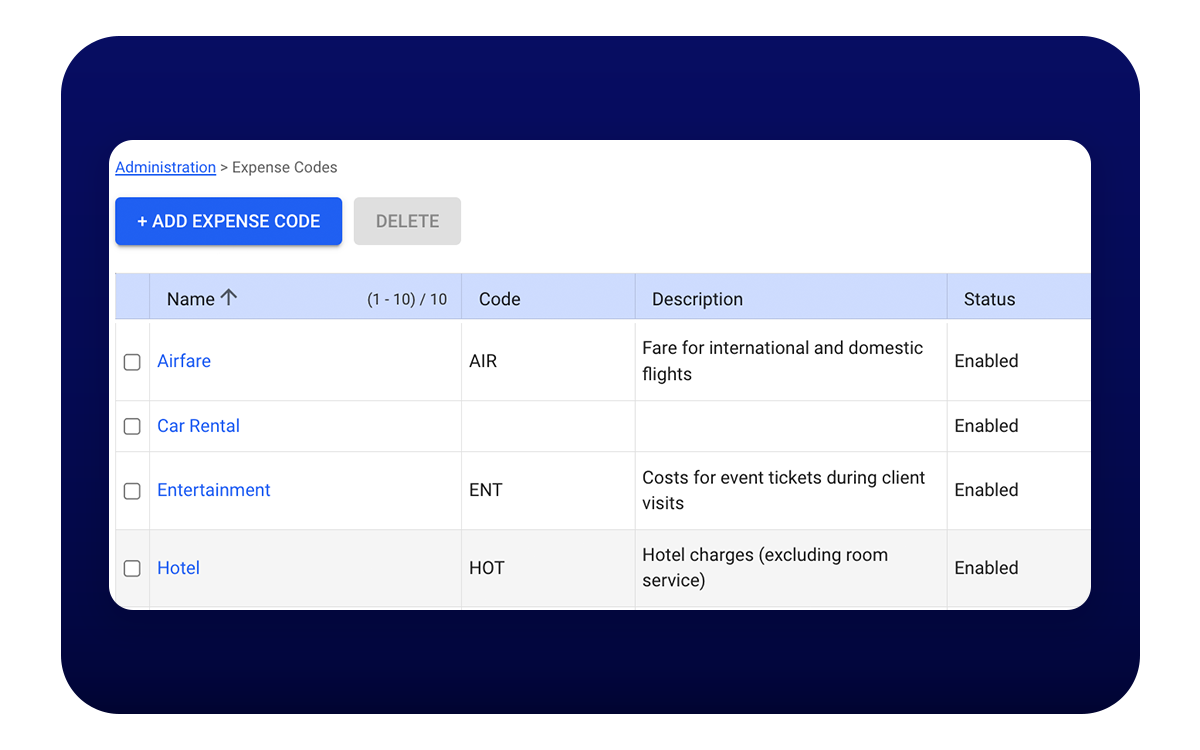Open the Airfare expense code details
1200x750 pixels.
(x=184, y=361)
